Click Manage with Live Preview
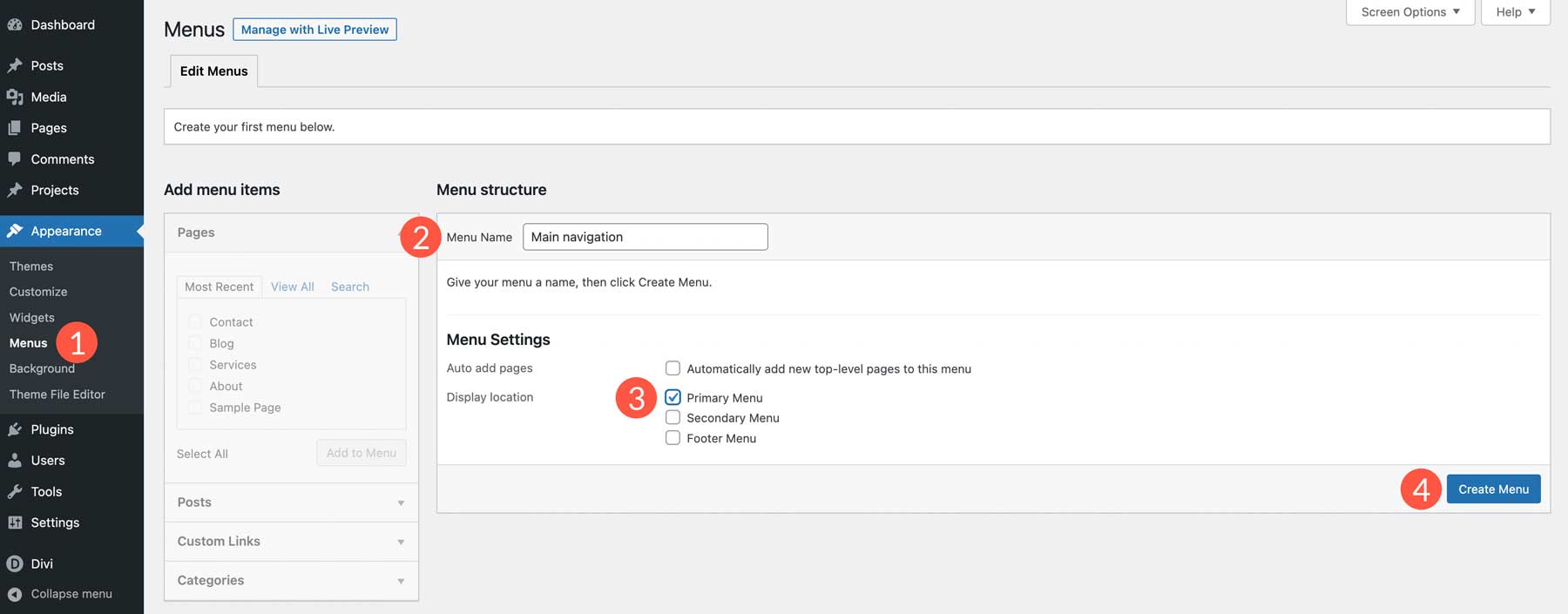1568x614 pixels. (315, 30)
